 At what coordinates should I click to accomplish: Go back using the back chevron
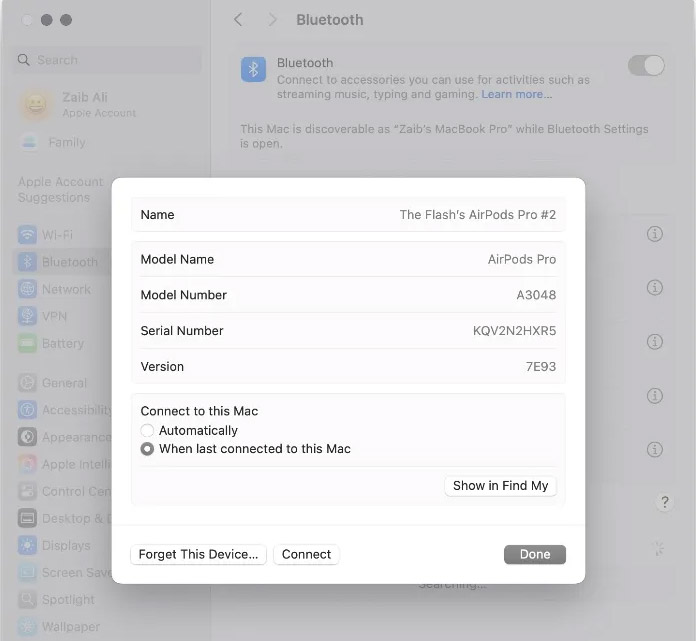point(238,20)
